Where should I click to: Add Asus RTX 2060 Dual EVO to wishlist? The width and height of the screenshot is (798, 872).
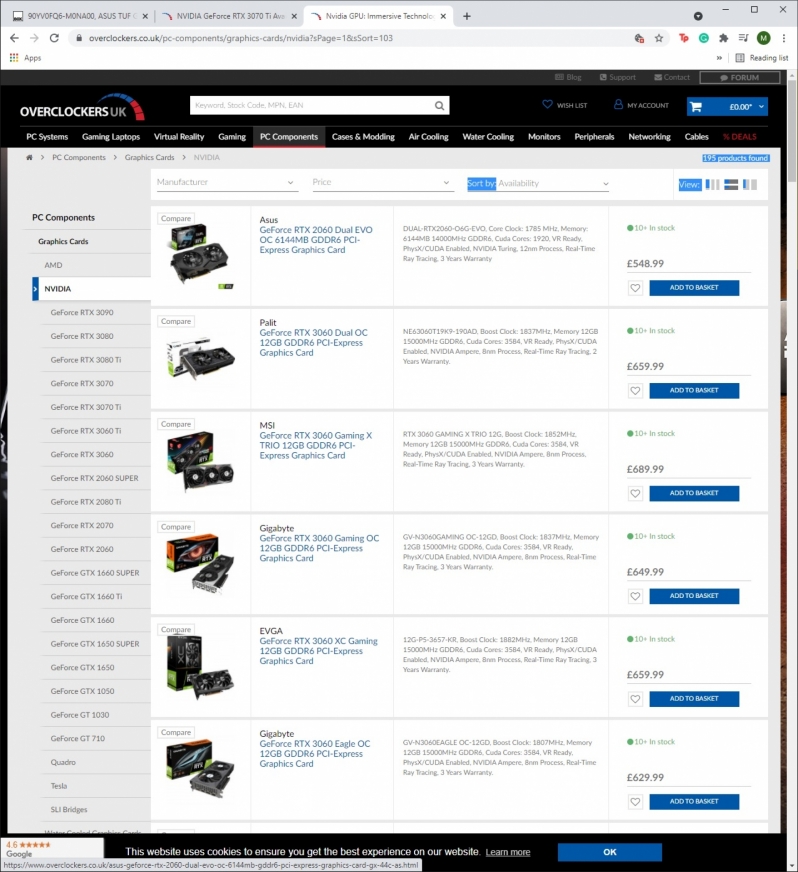[x=635, y=288]
